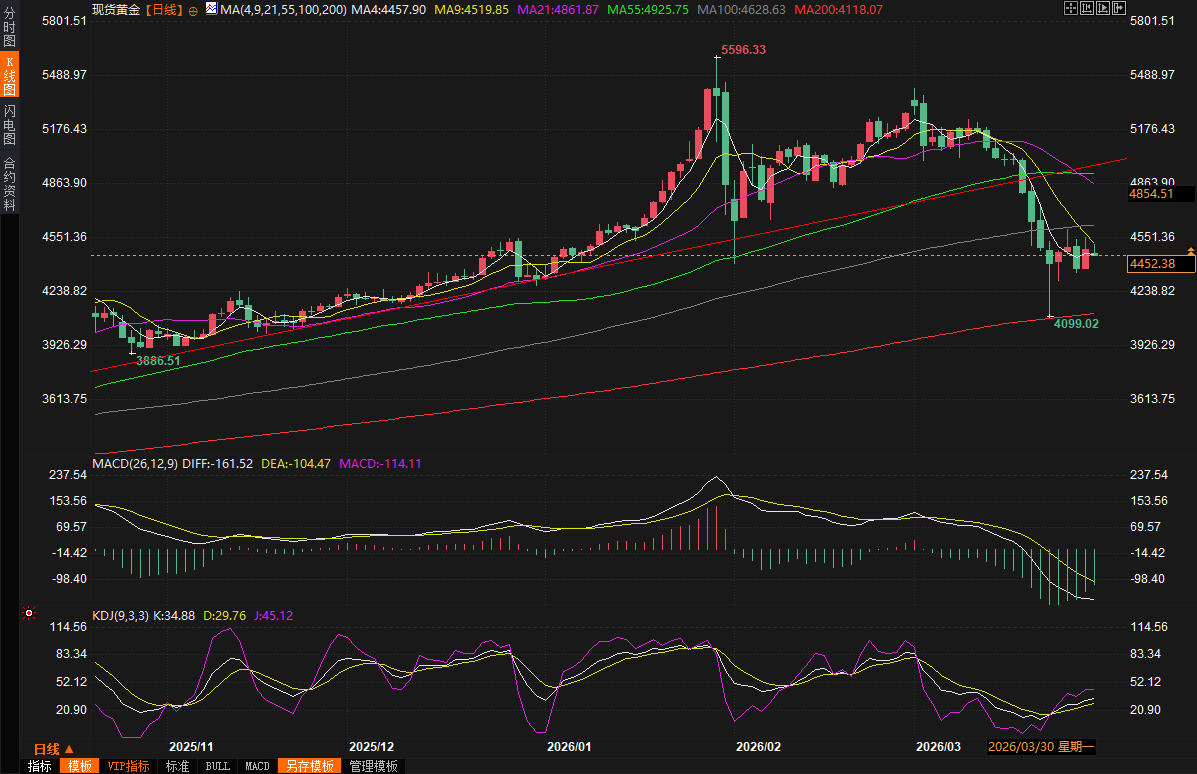Click the shrink chart axis icon
Viewport: 1197px width, 774px height.
1086,8
